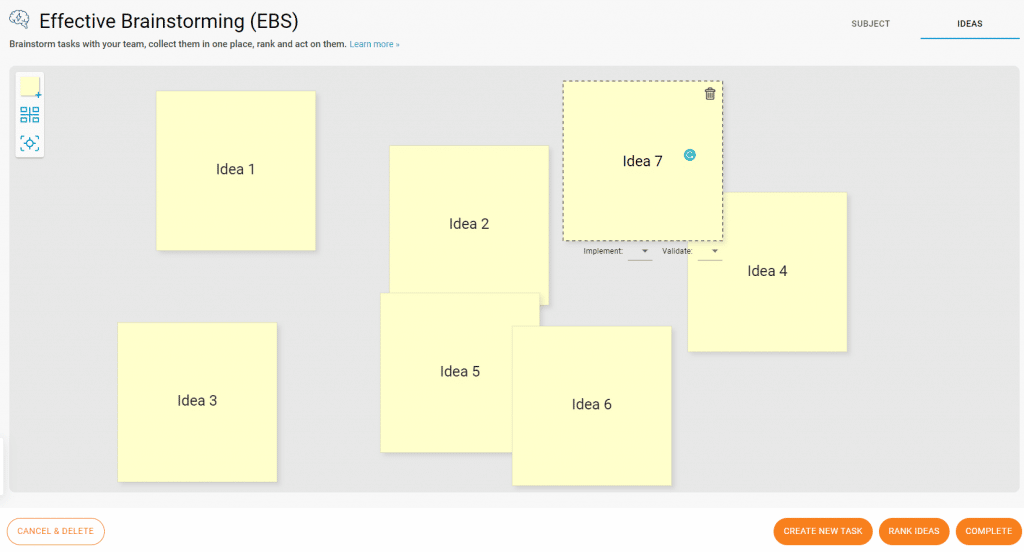Follow the Learn more link
This screenshot has height=552, width=1024.
click(374, 45)
